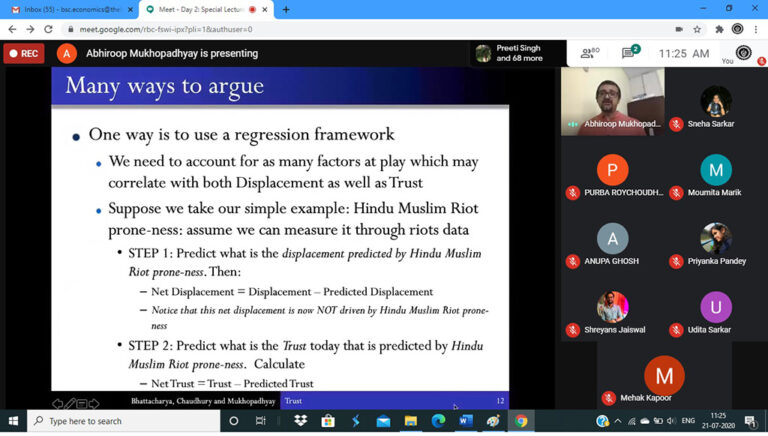Bookmark this page with the star icon
Viewport: 768px width, 436px height.
697,29
